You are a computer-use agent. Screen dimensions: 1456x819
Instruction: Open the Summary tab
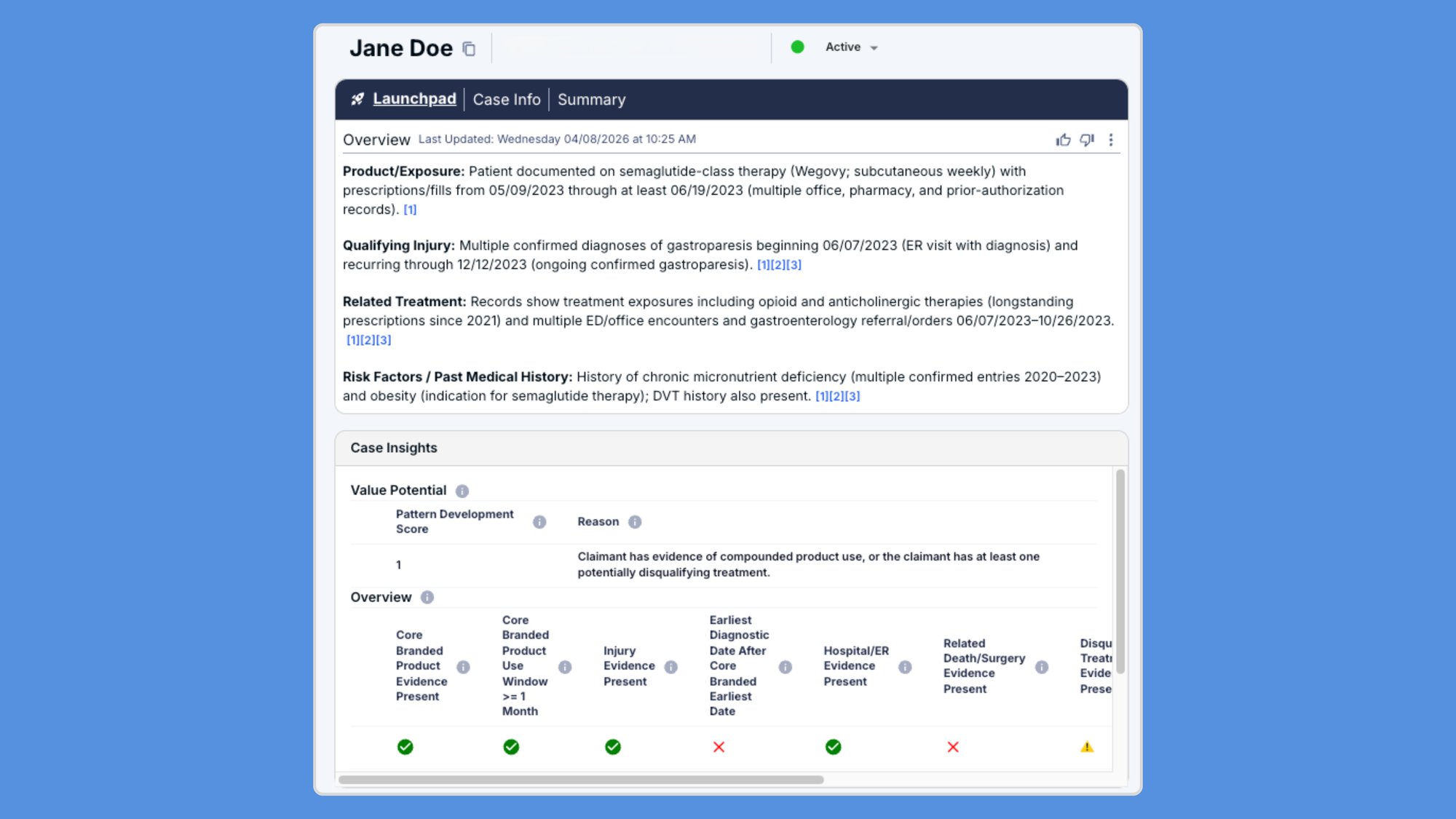point(591,99)
